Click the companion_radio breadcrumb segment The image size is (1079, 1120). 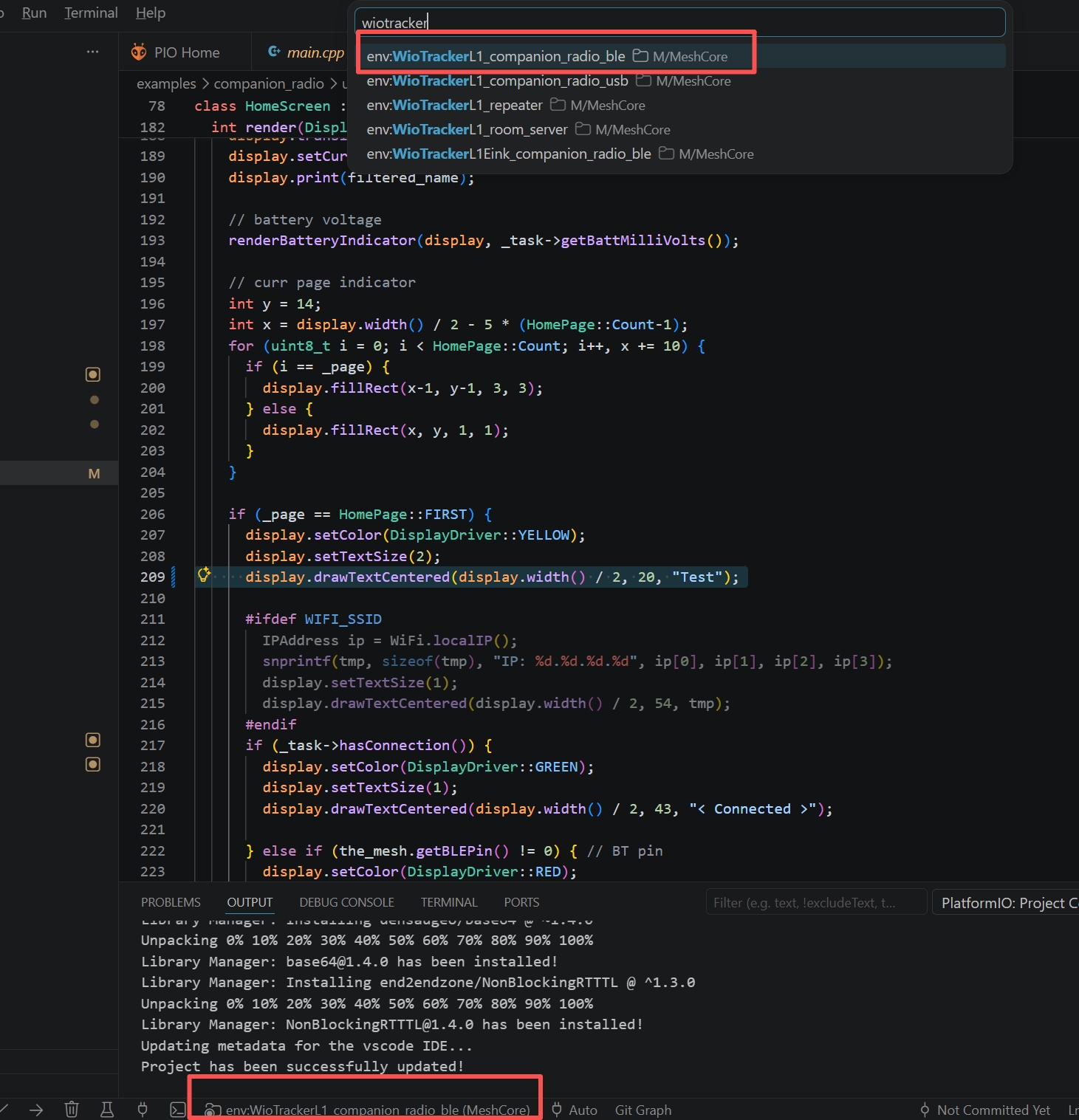pos(269,84)
